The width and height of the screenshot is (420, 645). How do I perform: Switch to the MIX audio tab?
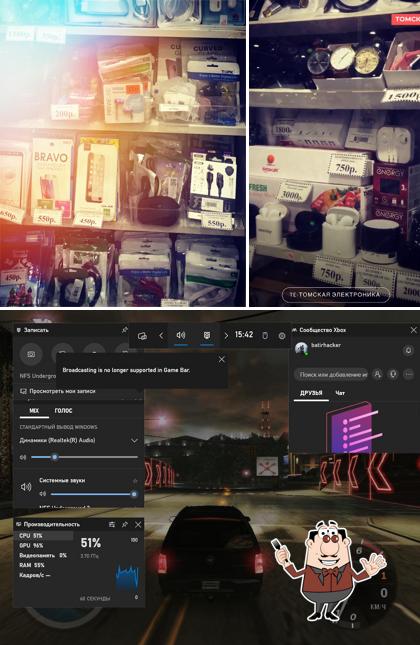point(34,411)
